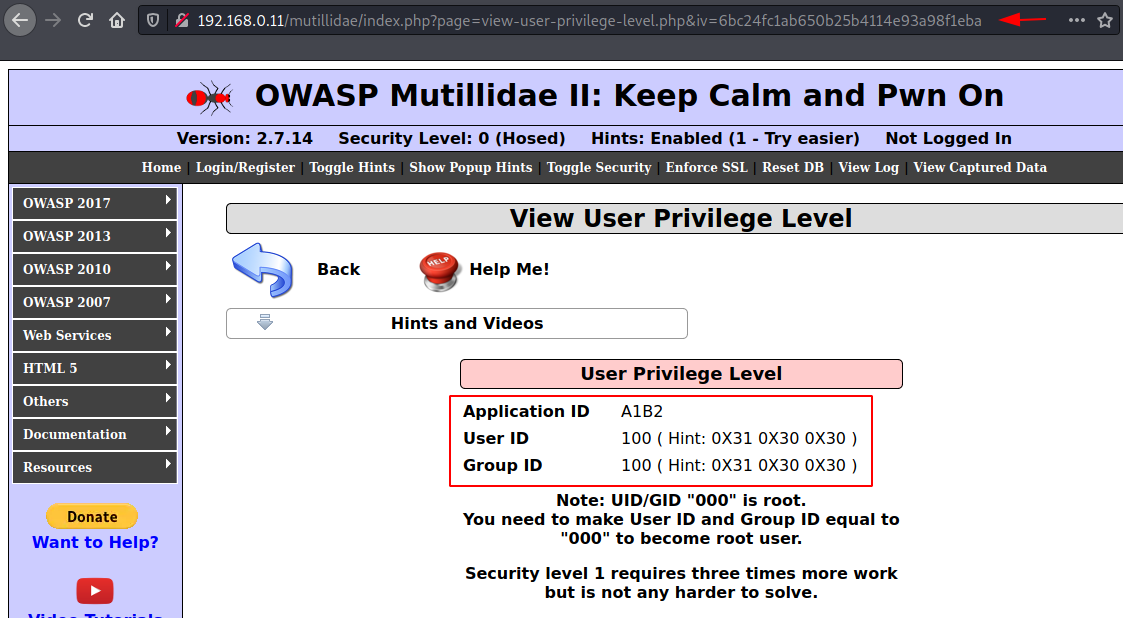
Task: Click the OWASP Mutillidae II title text
Action: (x=629, y=95)
